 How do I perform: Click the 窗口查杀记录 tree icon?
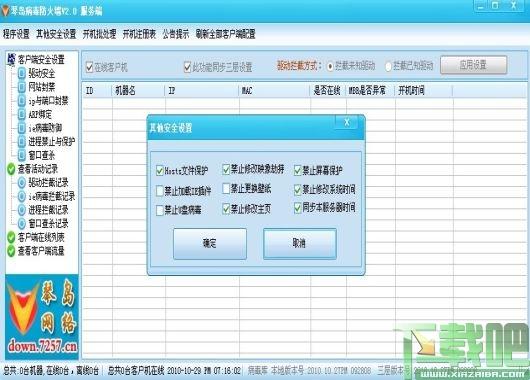(22, 223)
